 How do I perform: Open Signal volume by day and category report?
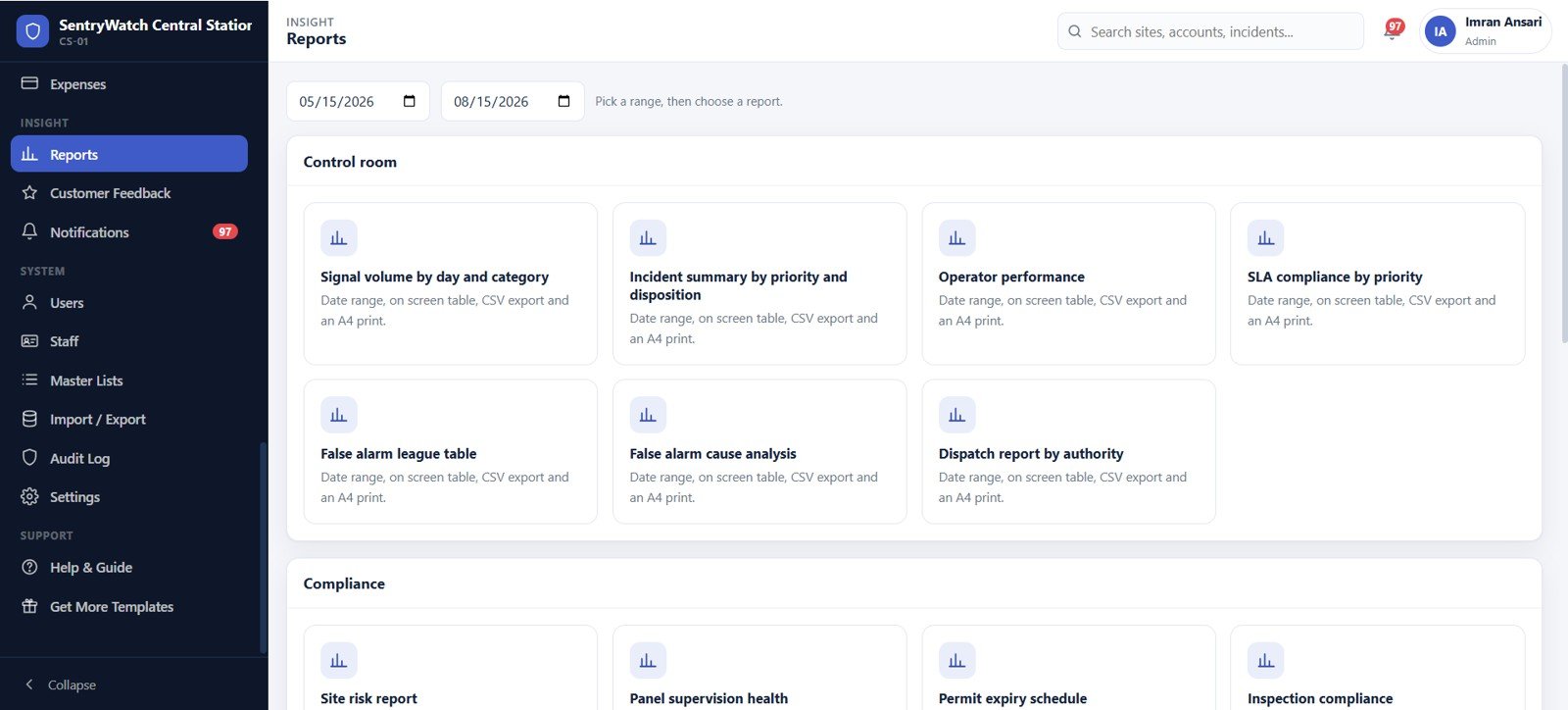click(x=451, y=283)
